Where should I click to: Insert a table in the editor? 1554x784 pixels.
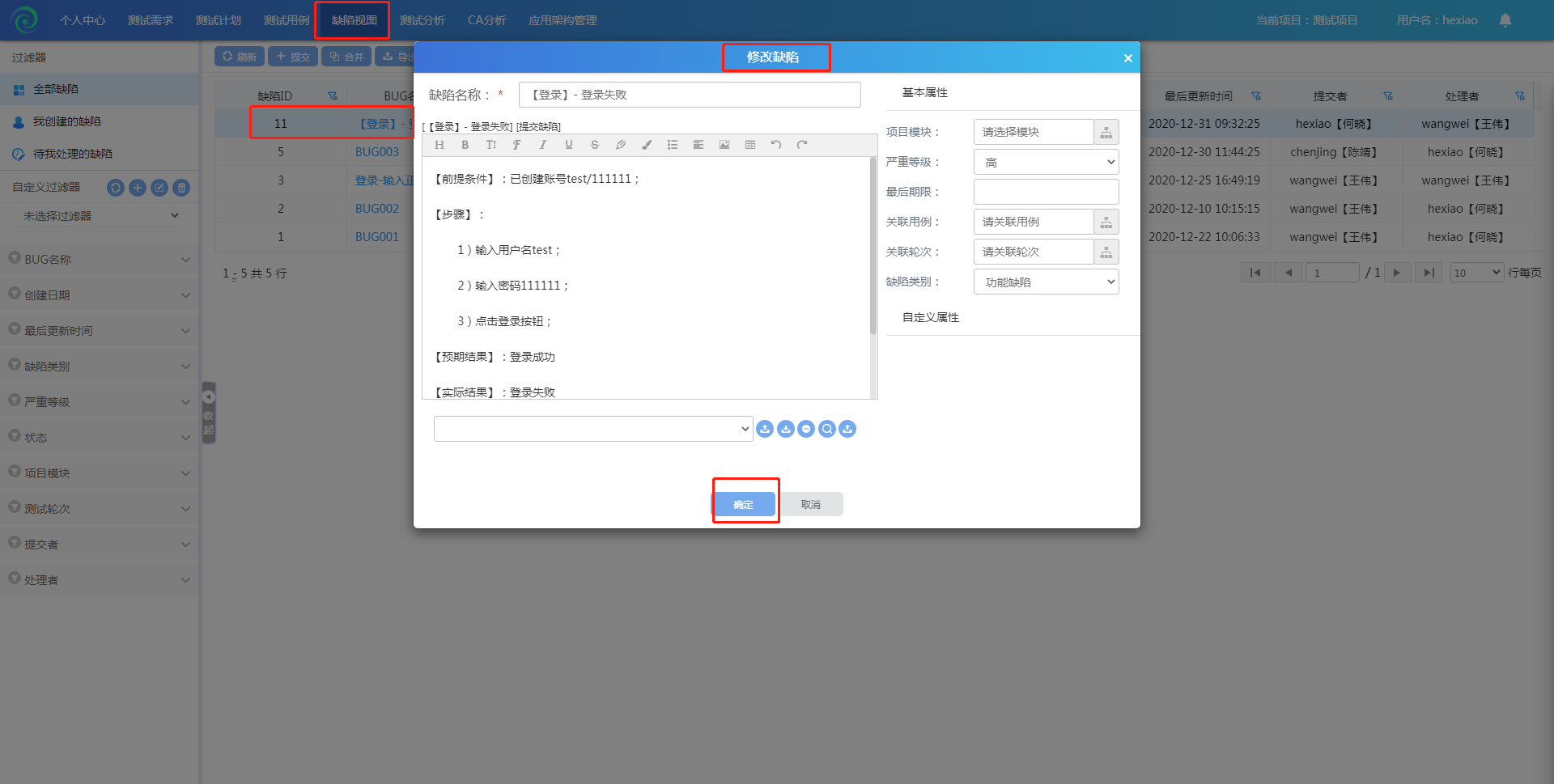[x=750, y=145]
